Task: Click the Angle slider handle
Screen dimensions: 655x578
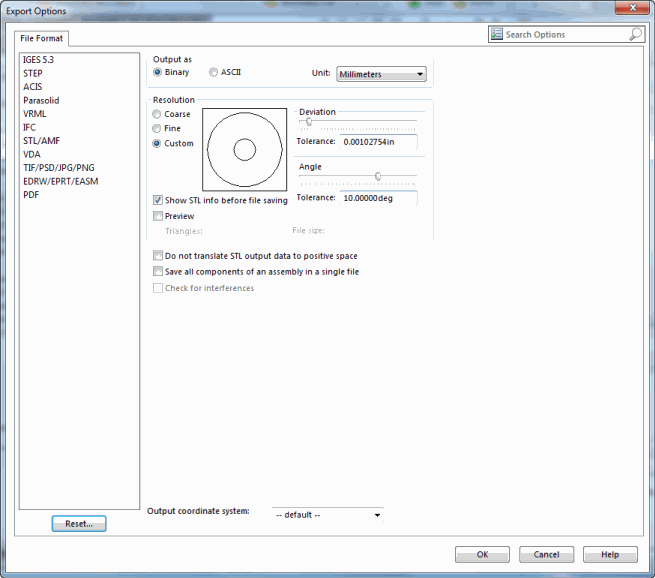Action: coord(378,176)
